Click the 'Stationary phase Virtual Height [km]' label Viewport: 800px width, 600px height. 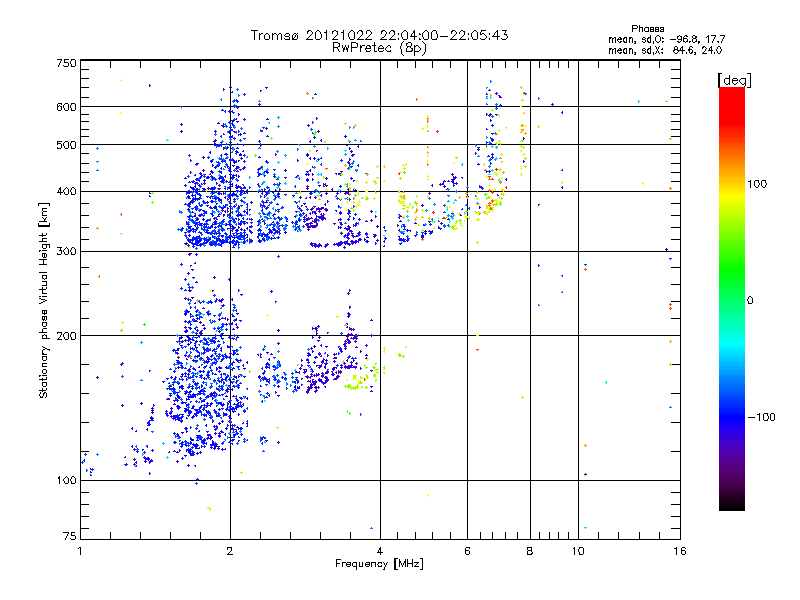pos(44,300)
